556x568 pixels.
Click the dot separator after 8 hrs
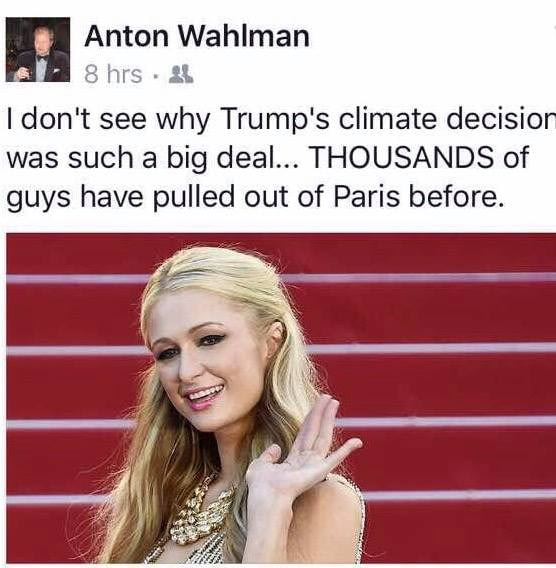(156, 77)
